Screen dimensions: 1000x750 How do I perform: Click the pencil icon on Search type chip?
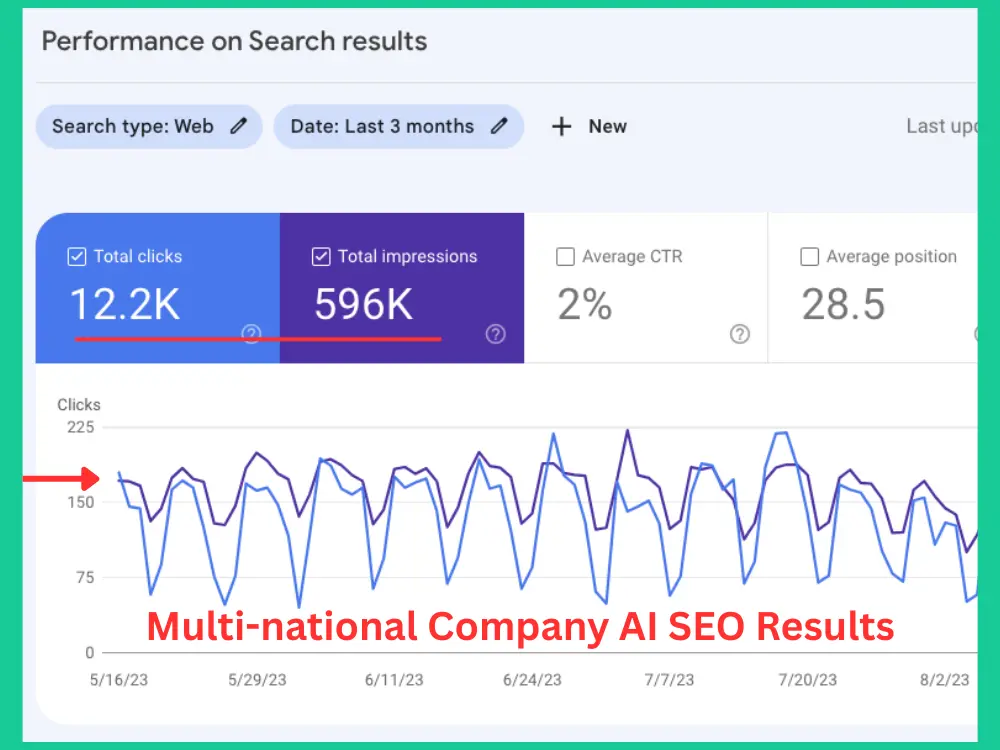(238, 126)
